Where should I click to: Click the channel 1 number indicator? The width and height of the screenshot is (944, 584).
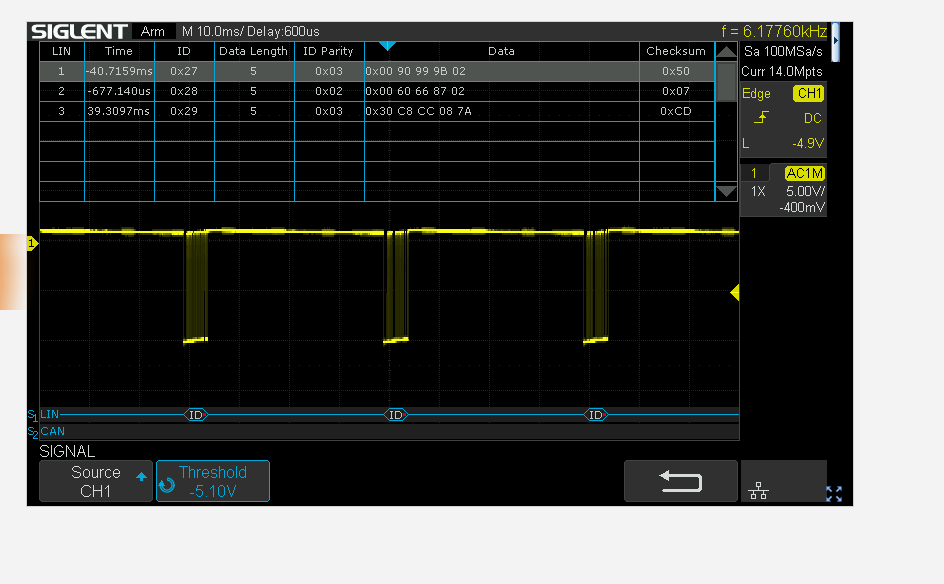click(x=754, y=173)
